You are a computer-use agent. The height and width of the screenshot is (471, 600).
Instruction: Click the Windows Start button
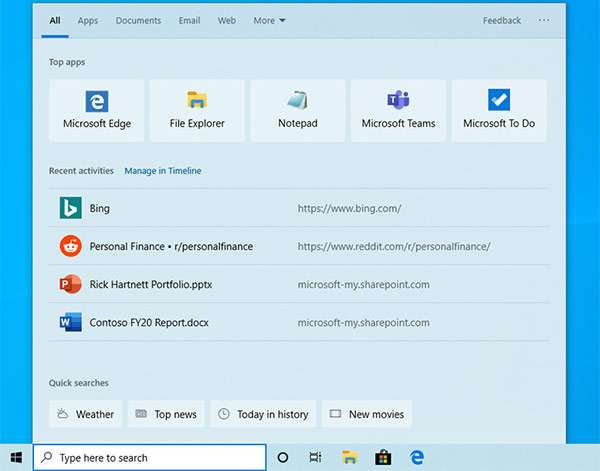[x=16, y=457]
